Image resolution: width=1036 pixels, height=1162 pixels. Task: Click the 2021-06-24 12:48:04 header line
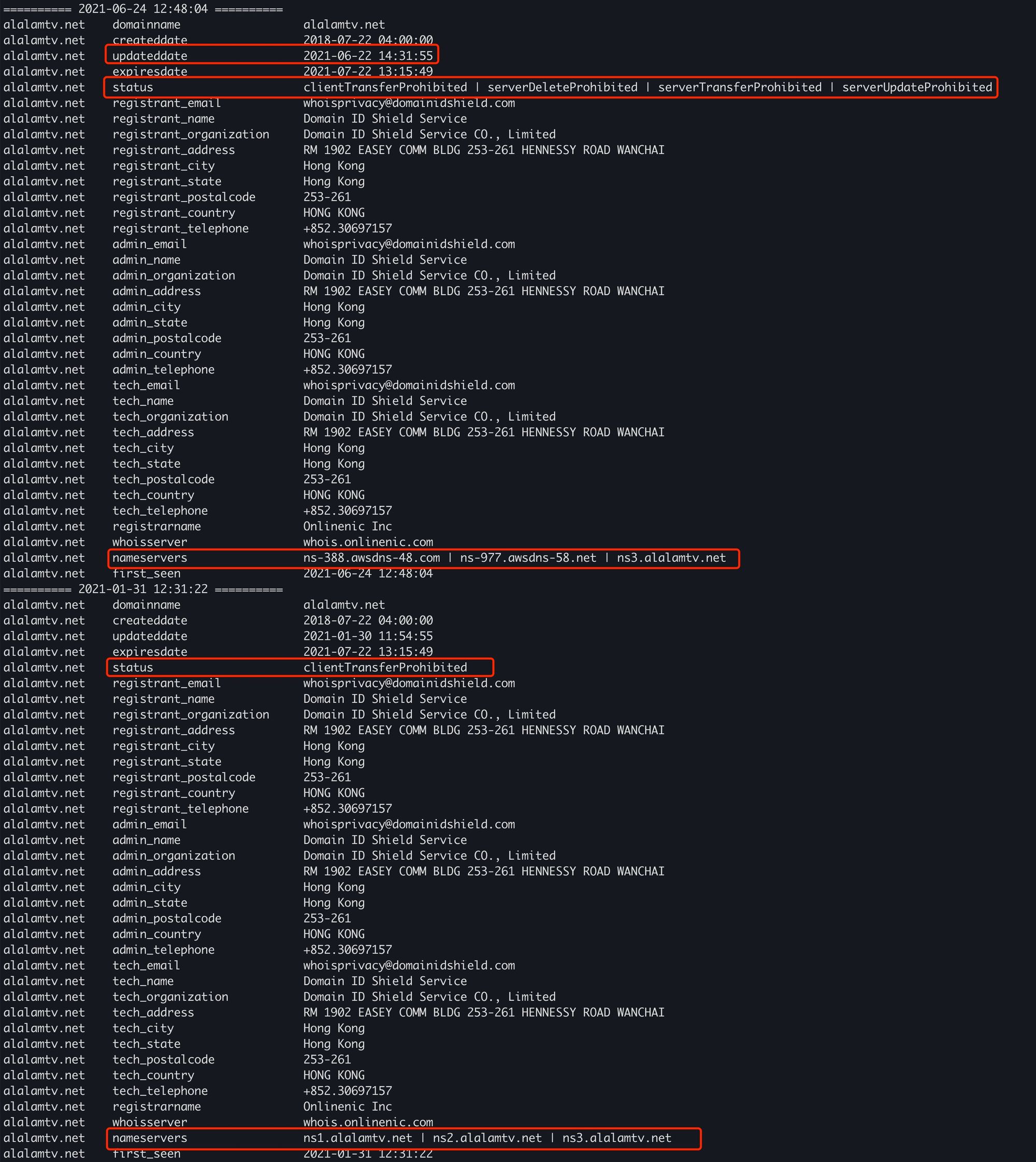tap(143, 9)
